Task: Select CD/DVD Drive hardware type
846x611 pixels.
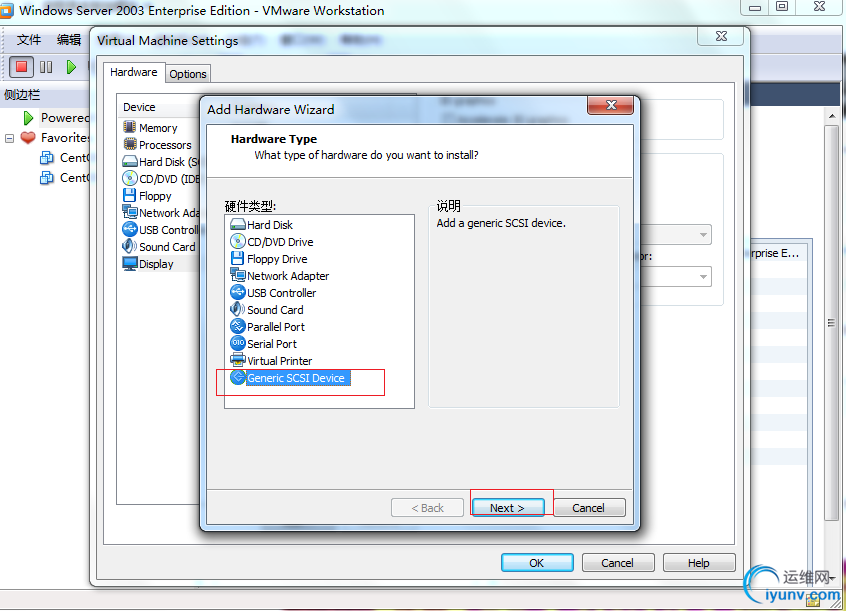Action: coord(272,242)
